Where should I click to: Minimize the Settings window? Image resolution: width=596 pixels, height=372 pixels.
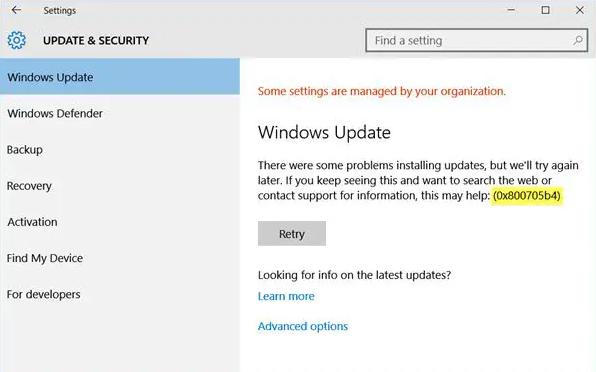point(511,10)
